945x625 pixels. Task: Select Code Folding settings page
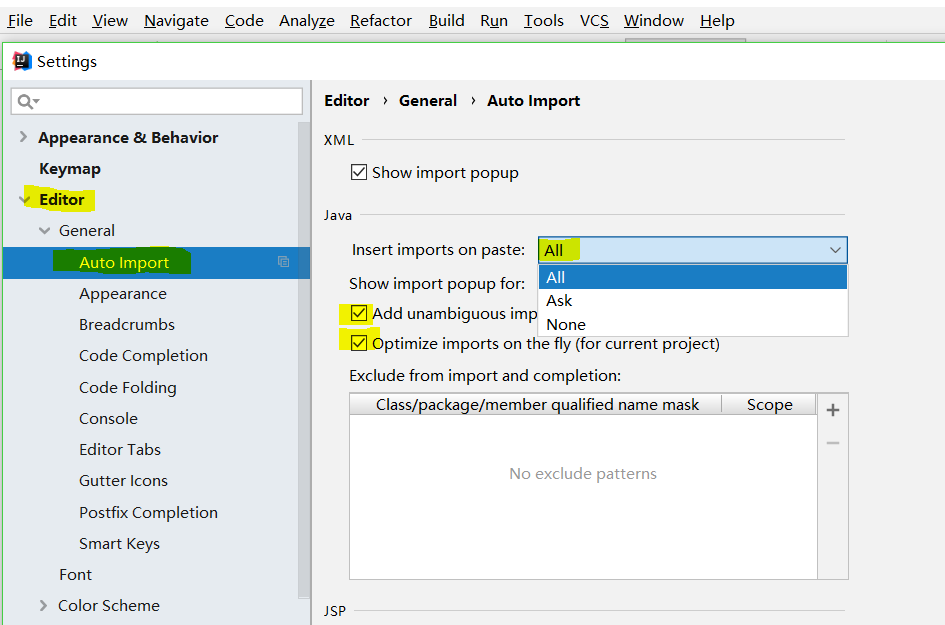(128, 387)
